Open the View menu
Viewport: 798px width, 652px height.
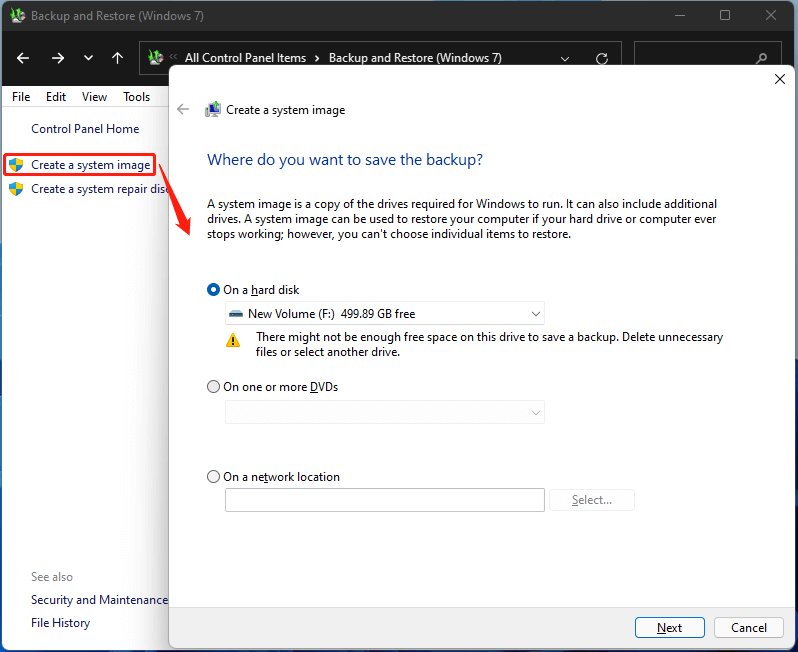(94, 97)
